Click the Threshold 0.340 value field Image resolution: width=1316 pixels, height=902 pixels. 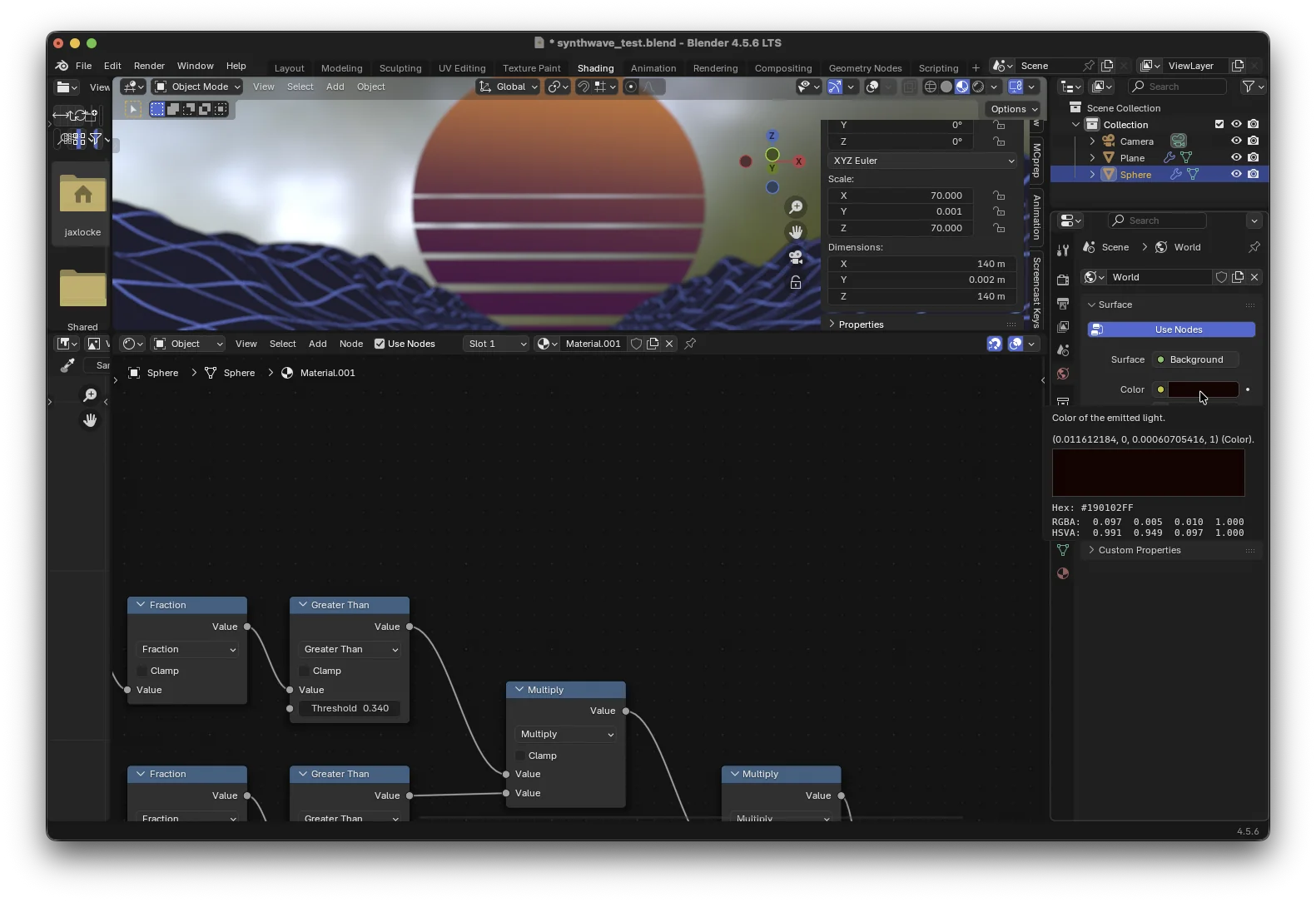tap(350, 708)
